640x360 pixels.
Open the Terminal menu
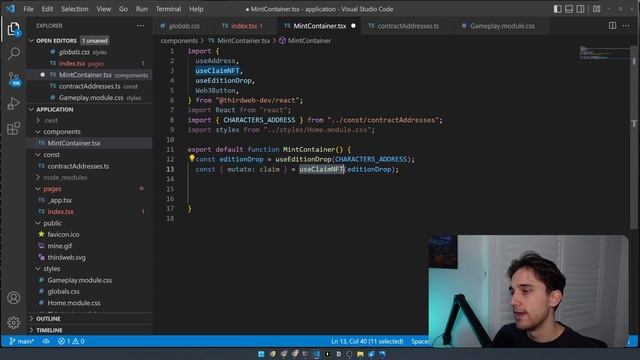point(168,9)
